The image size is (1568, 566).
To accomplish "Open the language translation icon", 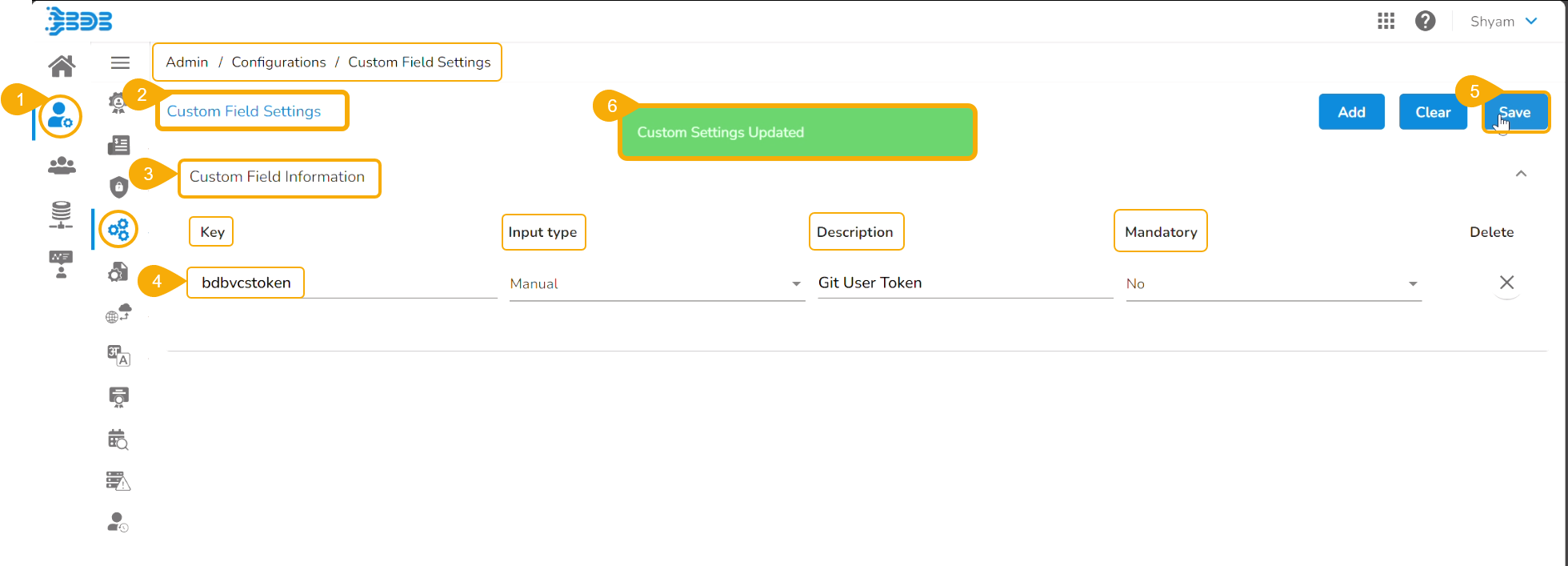I will [118, 355].
